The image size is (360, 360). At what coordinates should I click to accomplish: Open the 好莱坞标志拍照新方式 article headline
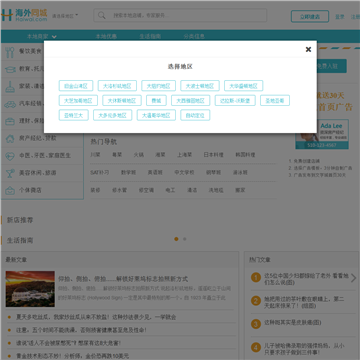tap(123, 279)
